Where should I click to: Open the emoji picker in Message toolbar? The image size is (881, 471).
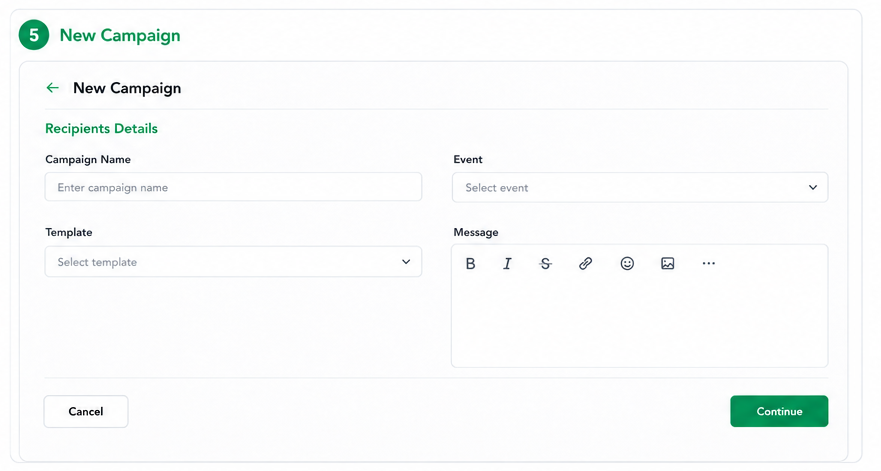pos(627,263)
